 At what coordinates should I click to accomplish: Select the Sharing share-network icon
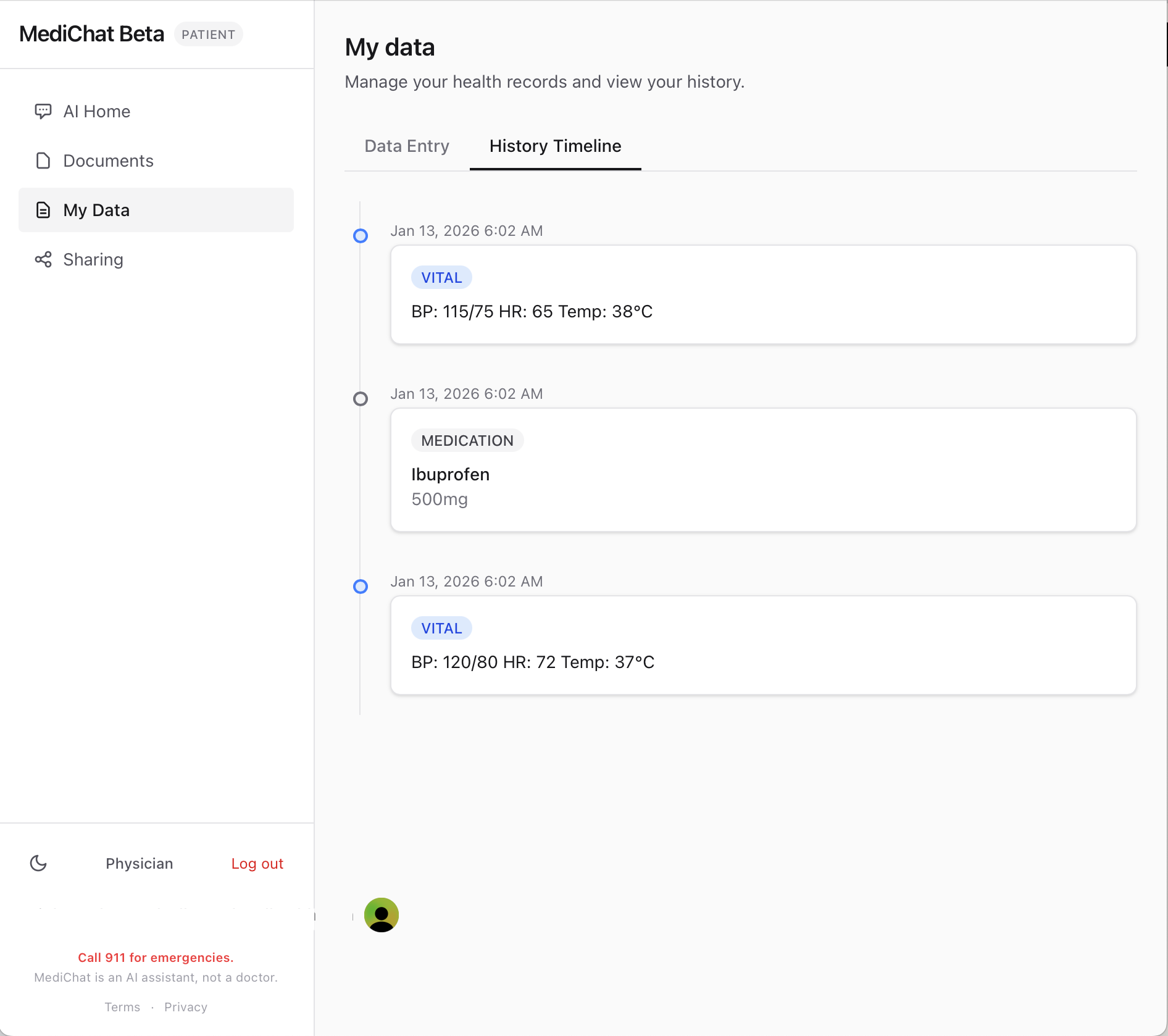[43, 259]
